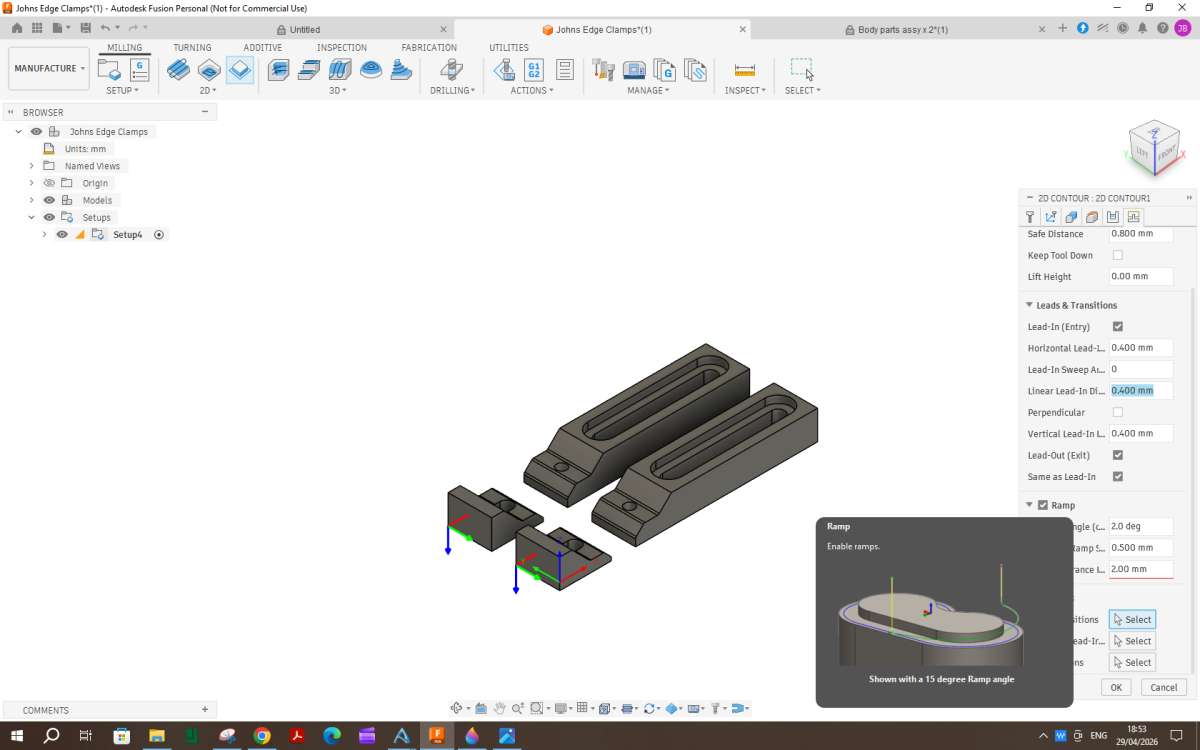Open the Template Library icon
Screen dimensions: 1200x750
click(x=695, y=70)
